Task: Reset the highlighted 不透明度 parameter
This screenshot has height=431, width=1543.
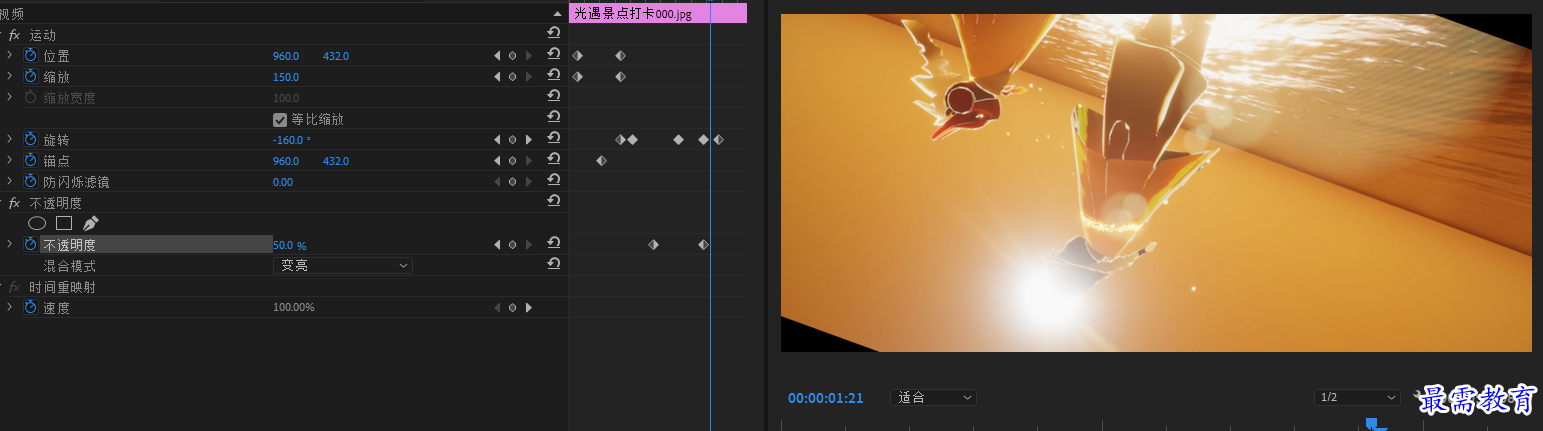Action: tap(553, 244)
